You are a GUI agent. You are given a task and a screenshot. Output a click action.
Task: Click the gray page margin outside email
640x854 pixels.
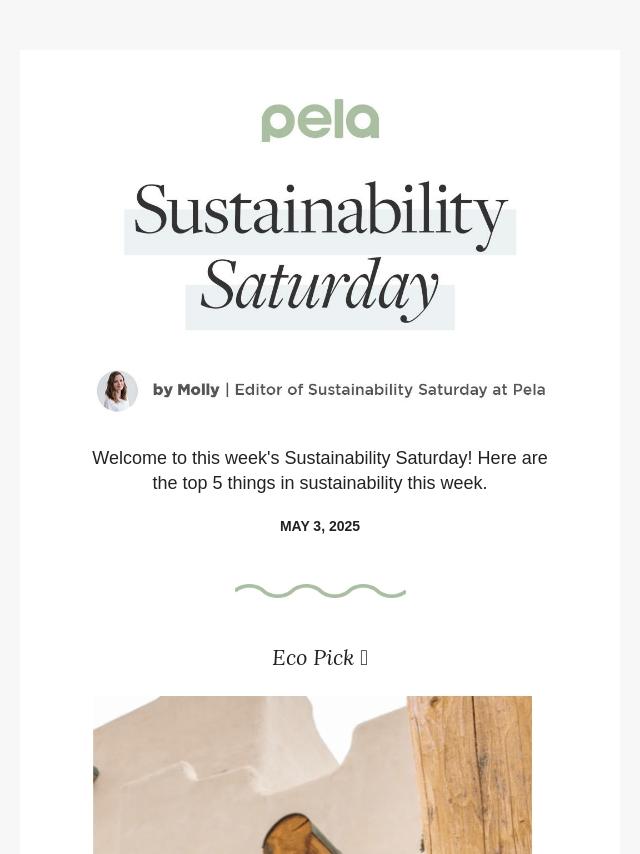click(320, 25)
